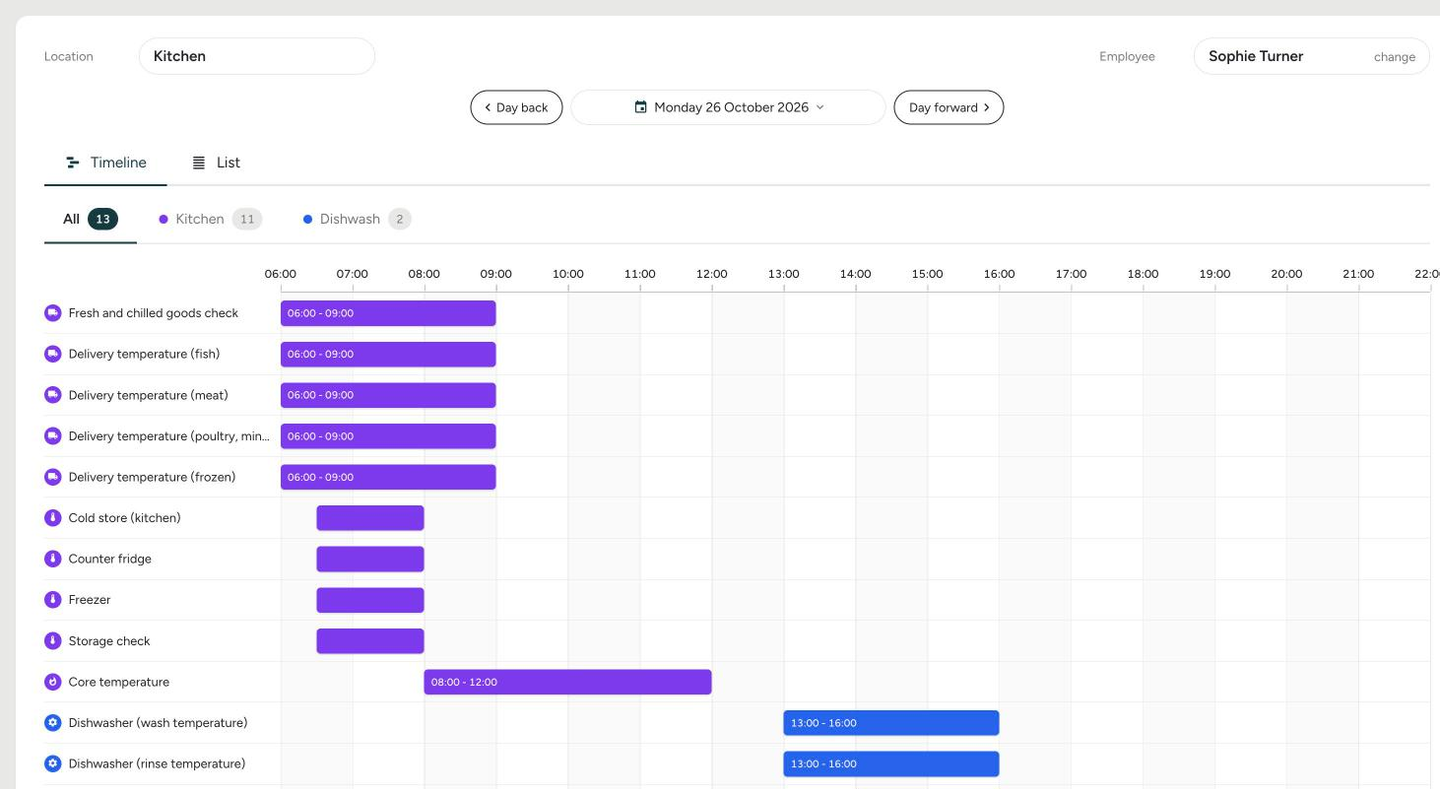This screenshot has height=789, width=1440.
Task: Open the Monday 26 October 2026 date dropdown
Action: (728, 107)
